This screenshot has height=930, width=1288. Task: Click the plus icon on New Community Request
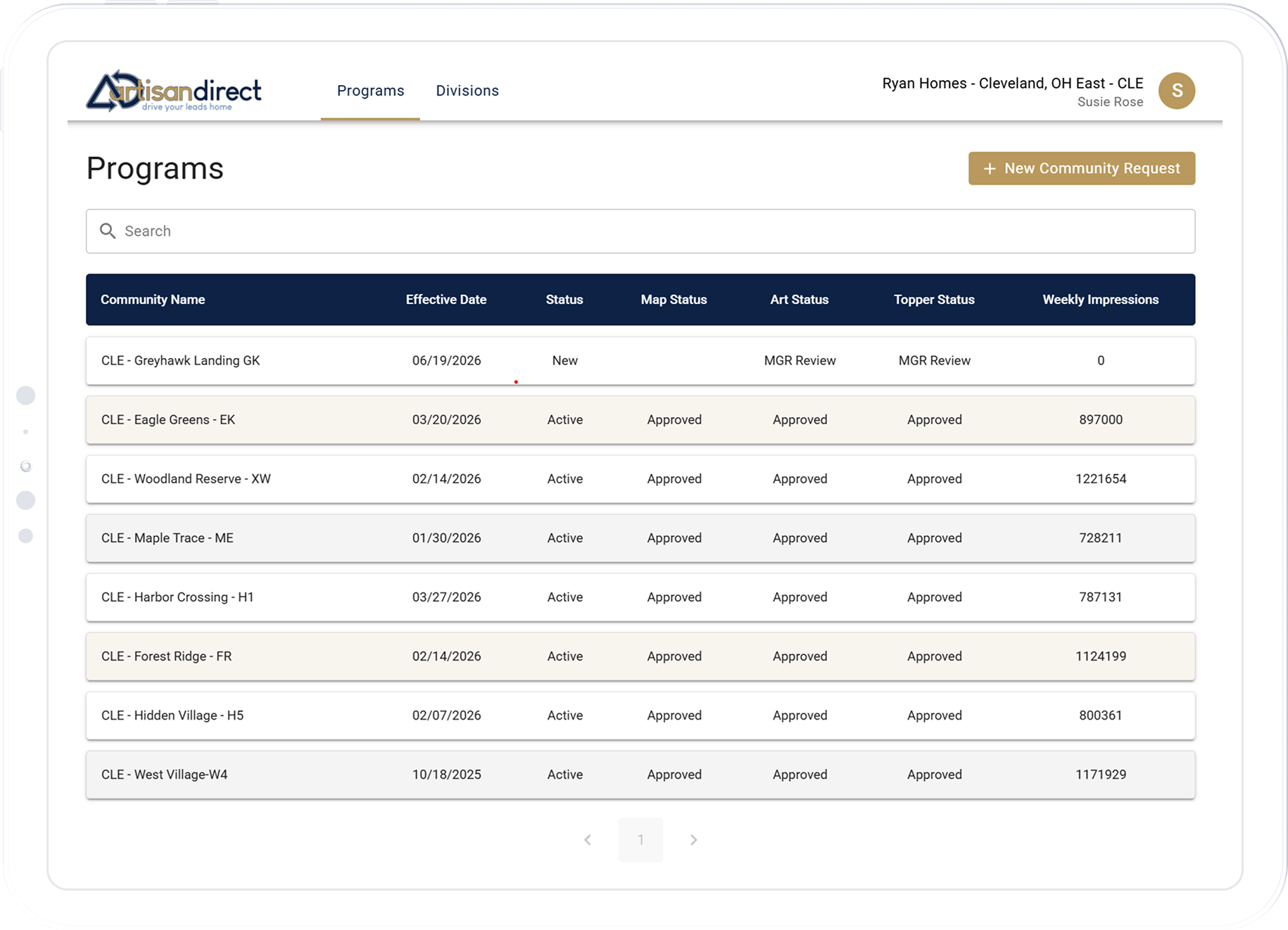pyautogui.click(x=989, y=169)
